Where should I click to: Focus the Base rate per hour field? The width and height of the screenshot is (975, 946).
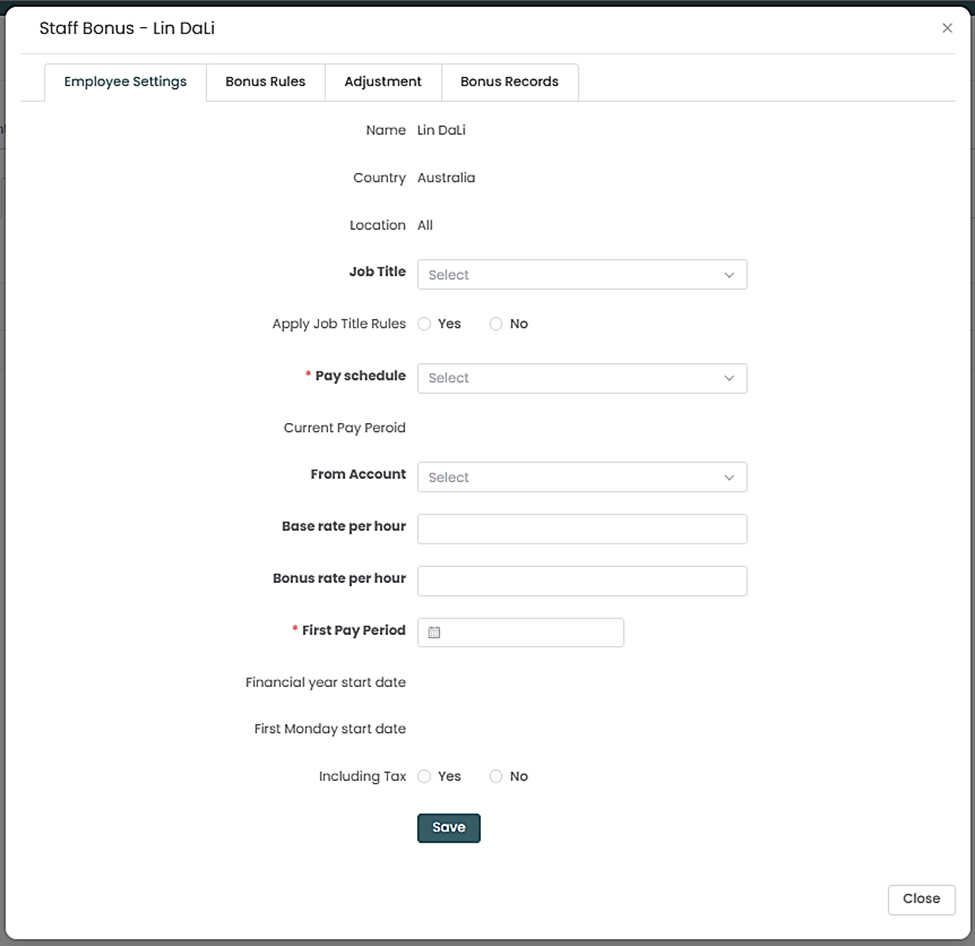(x=582, y=529)
